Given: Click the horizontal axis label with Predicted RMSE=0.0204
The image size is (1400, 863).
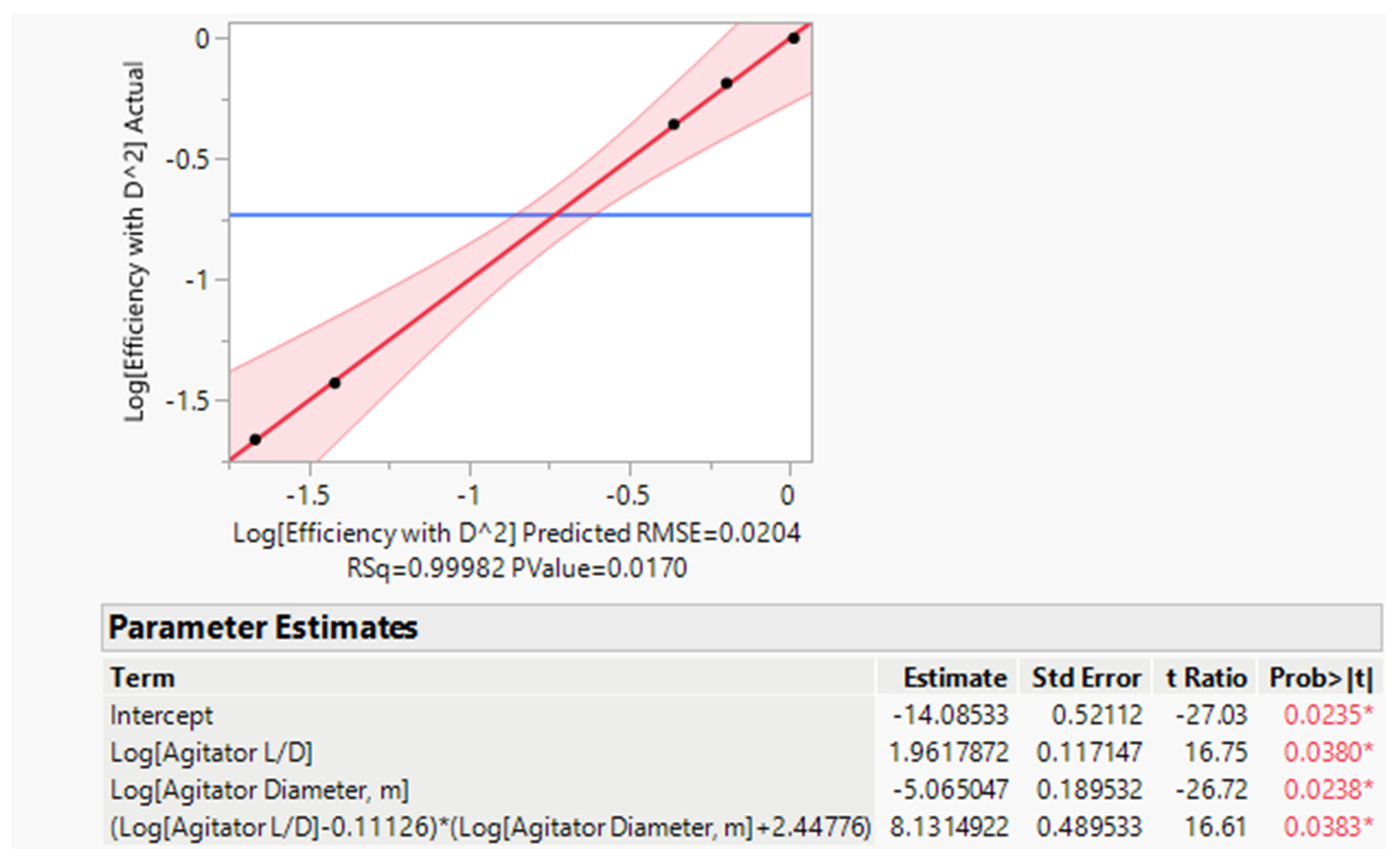Looking at the screenshot, I should pos(516,533).
